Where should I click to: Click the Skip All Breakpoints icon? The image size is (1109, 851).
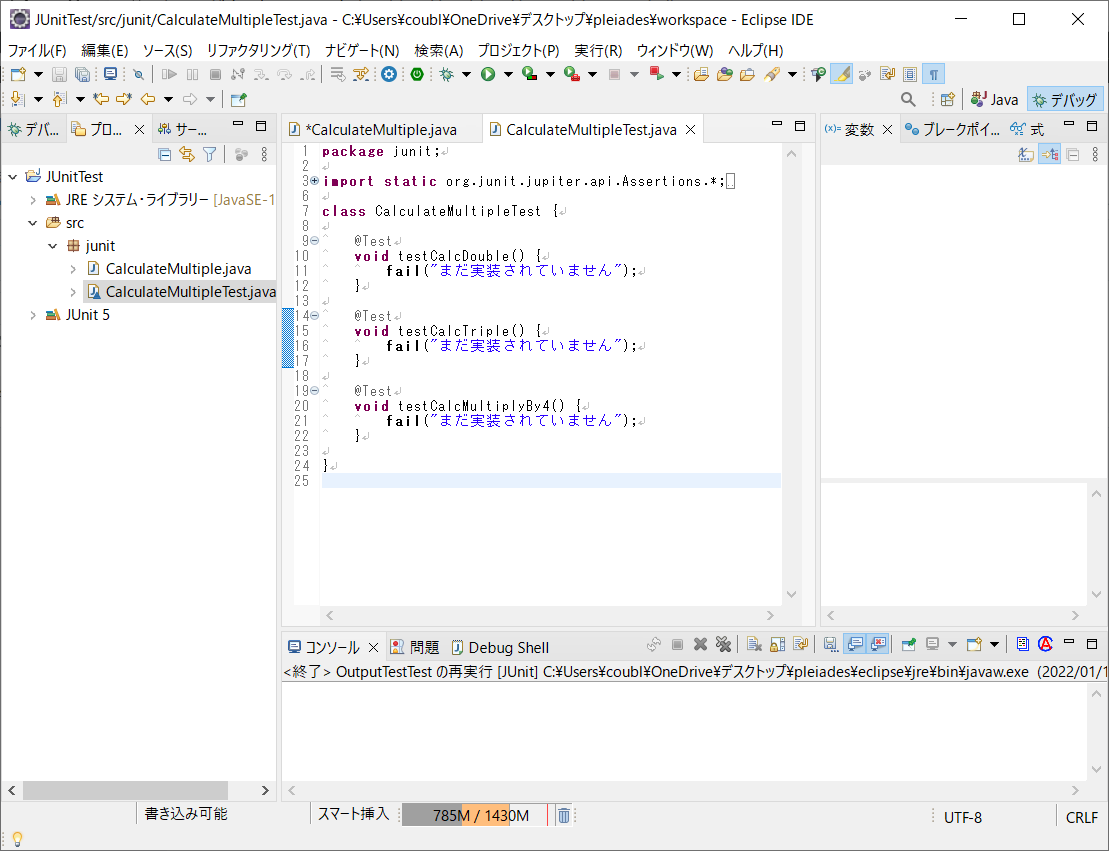[x=139, y=74]
